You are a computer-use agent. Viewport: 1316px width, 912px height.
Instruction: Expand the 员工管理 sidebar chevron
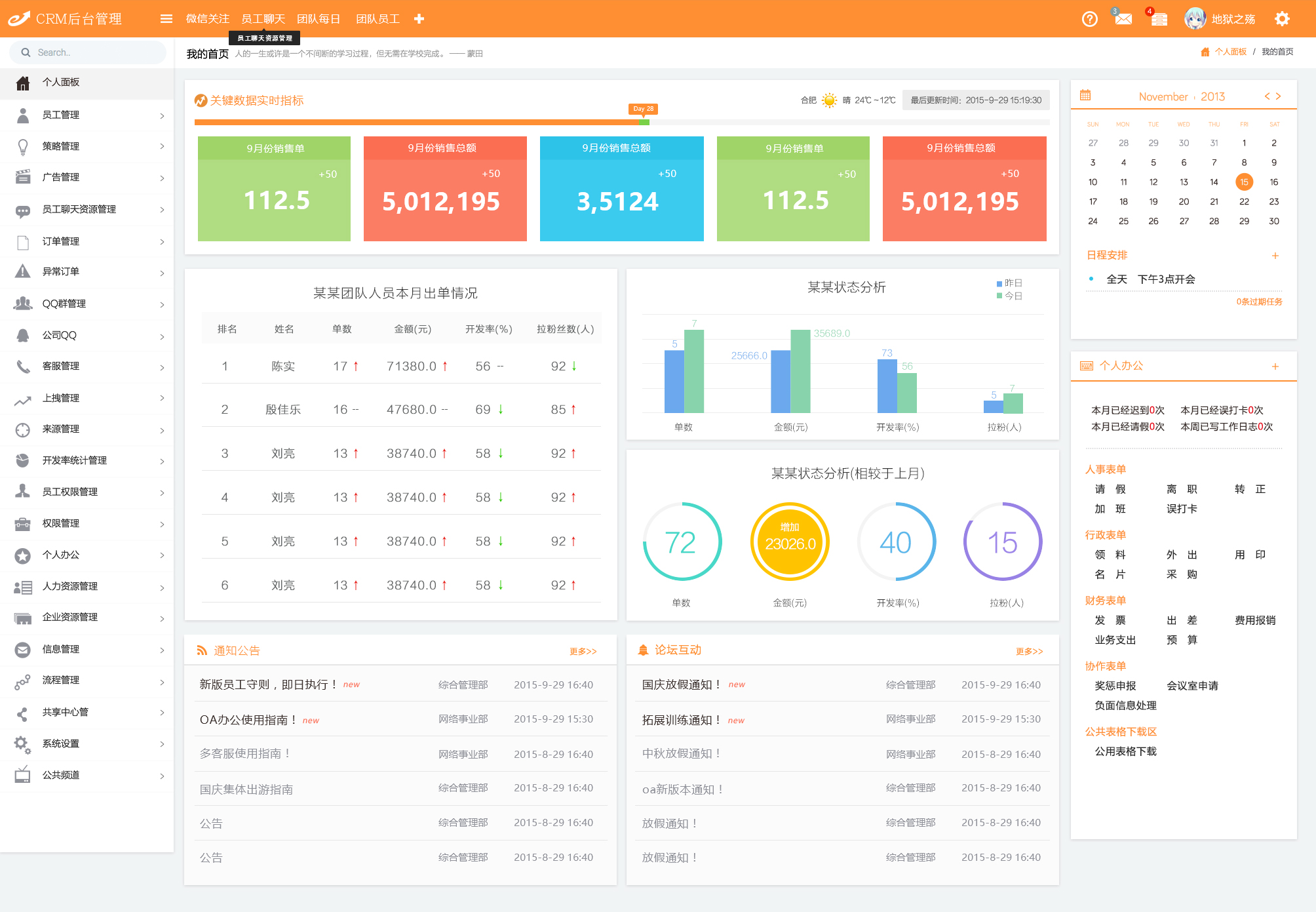[162, 115]
